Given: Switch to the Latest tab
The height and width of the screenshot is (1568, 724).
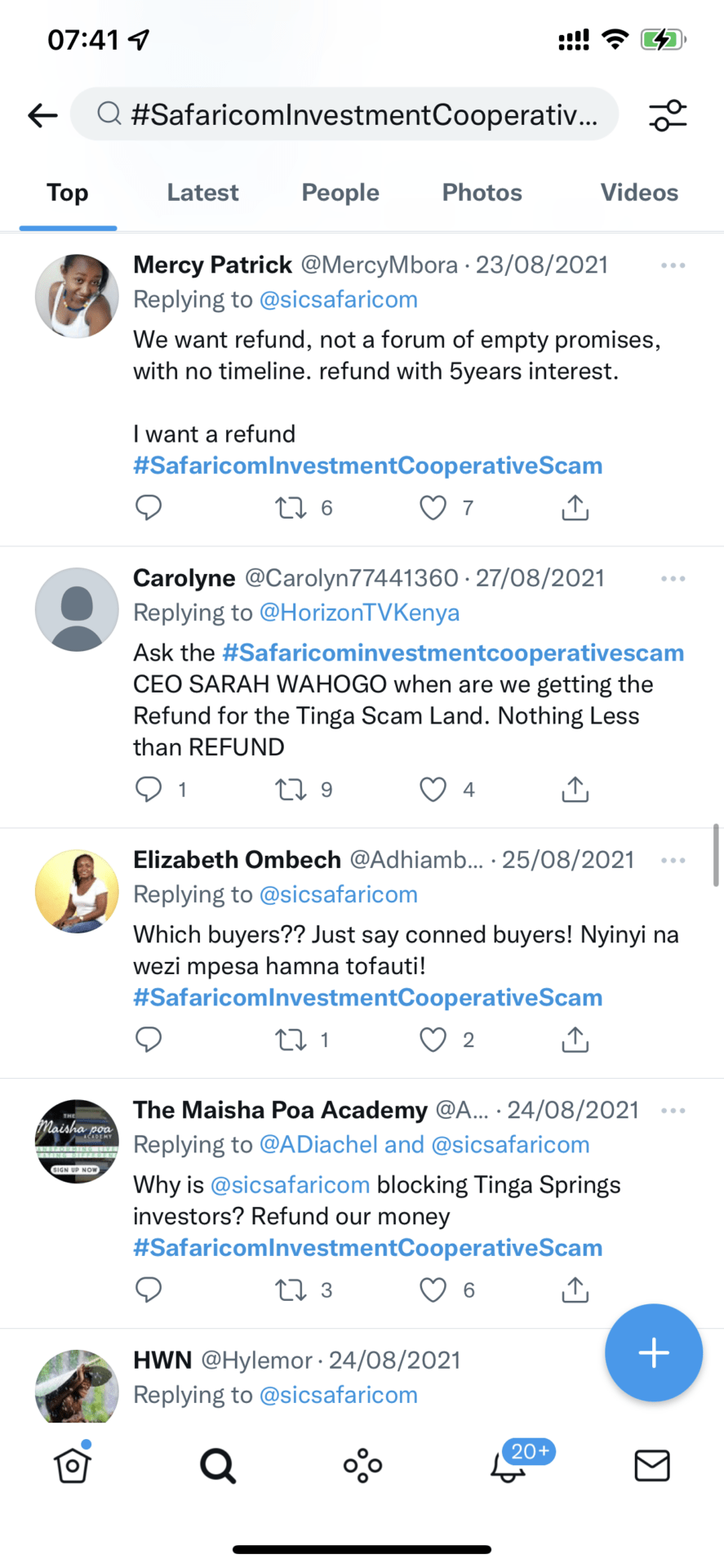Looking at the screenshot, I should (202, 193).
